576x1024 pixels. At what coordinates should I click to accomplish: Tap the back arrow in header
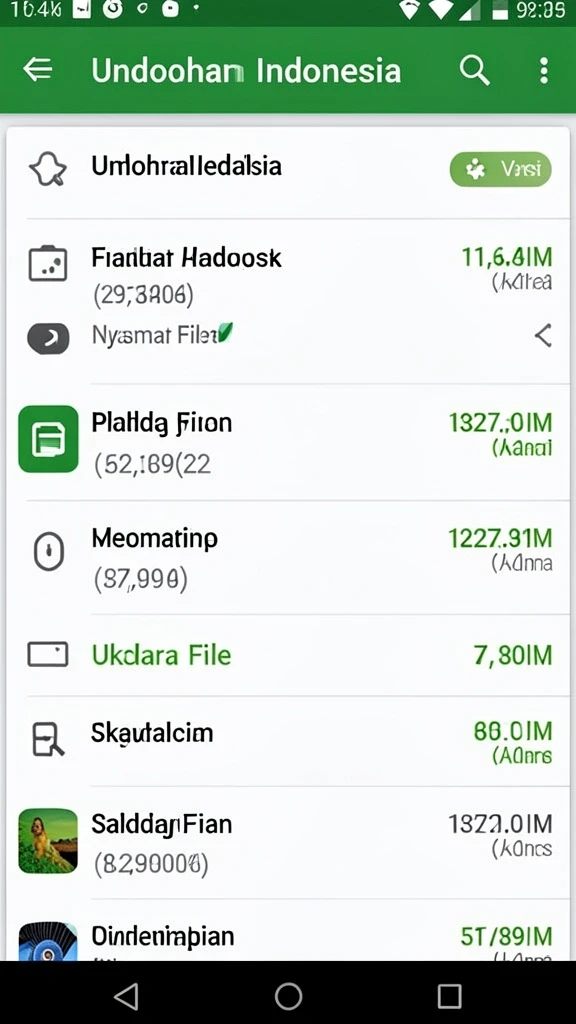coord(38,70)
